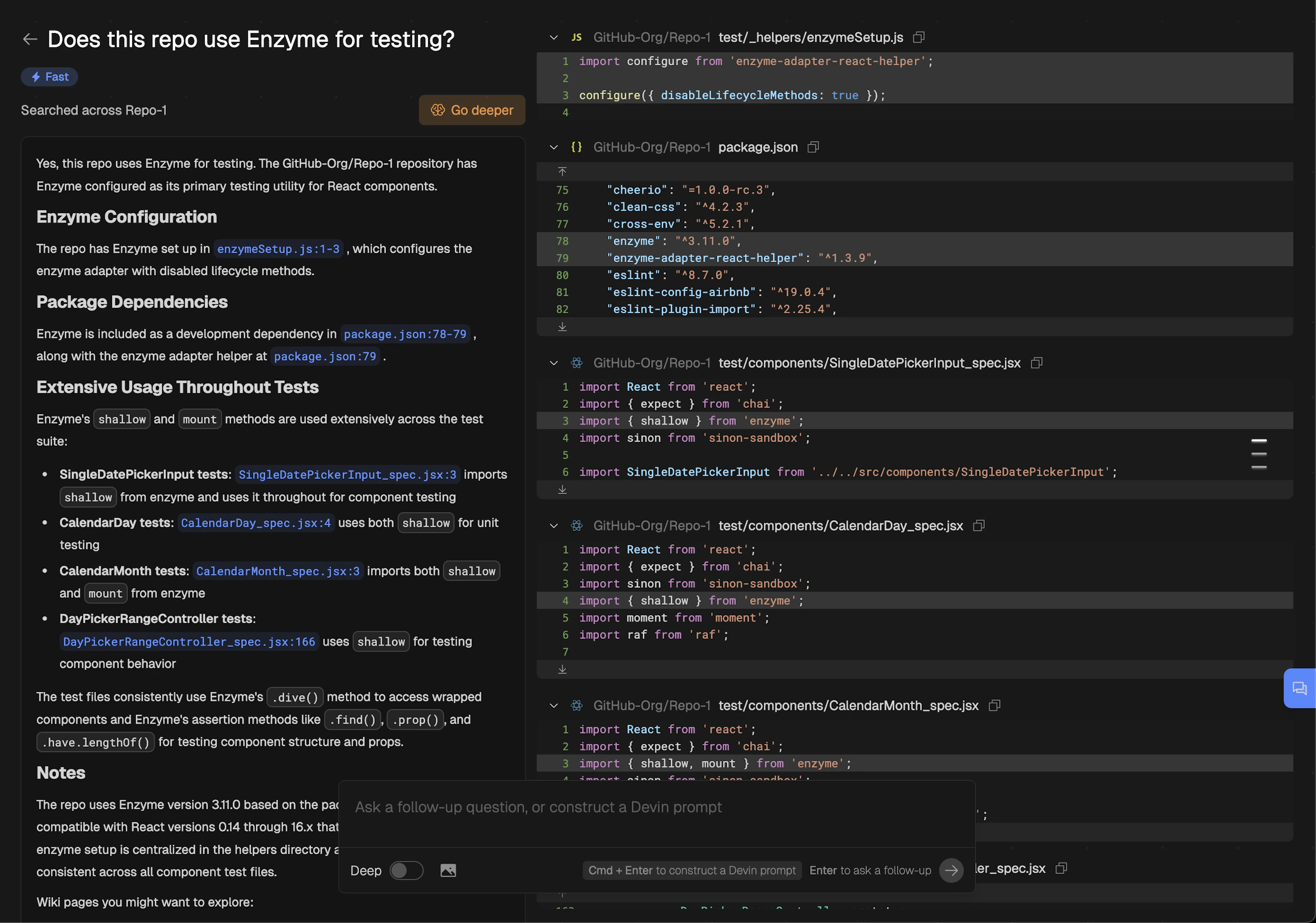The image size is (1316, 923).
Task: Click the Go deeper button
Action: coord(472,110)
